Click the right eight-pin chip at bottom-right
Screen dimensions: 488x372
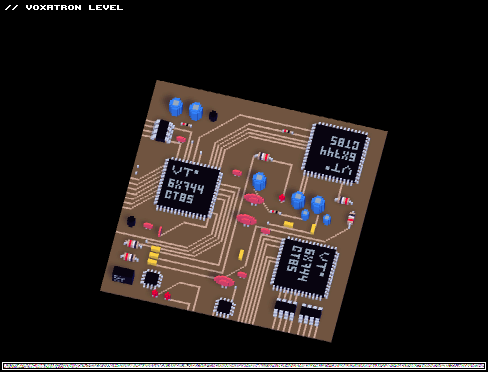(311, 314)
